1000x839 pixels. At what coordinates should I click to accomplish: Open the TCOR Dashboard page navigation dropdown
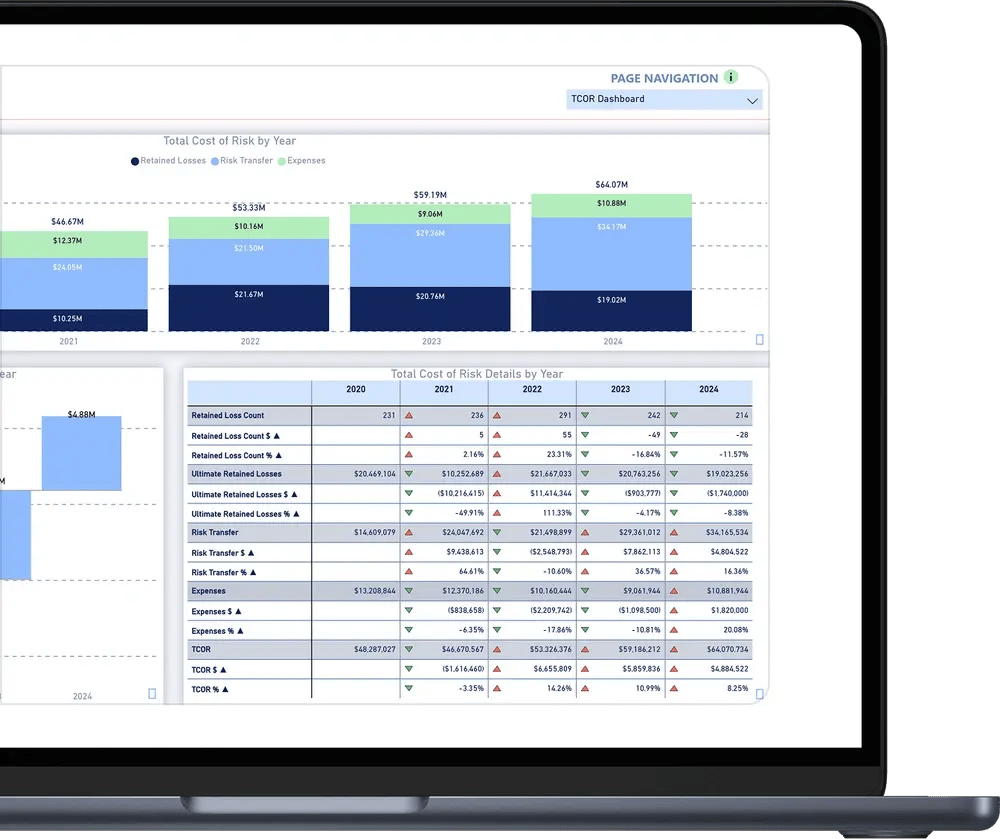pos(663,99)
